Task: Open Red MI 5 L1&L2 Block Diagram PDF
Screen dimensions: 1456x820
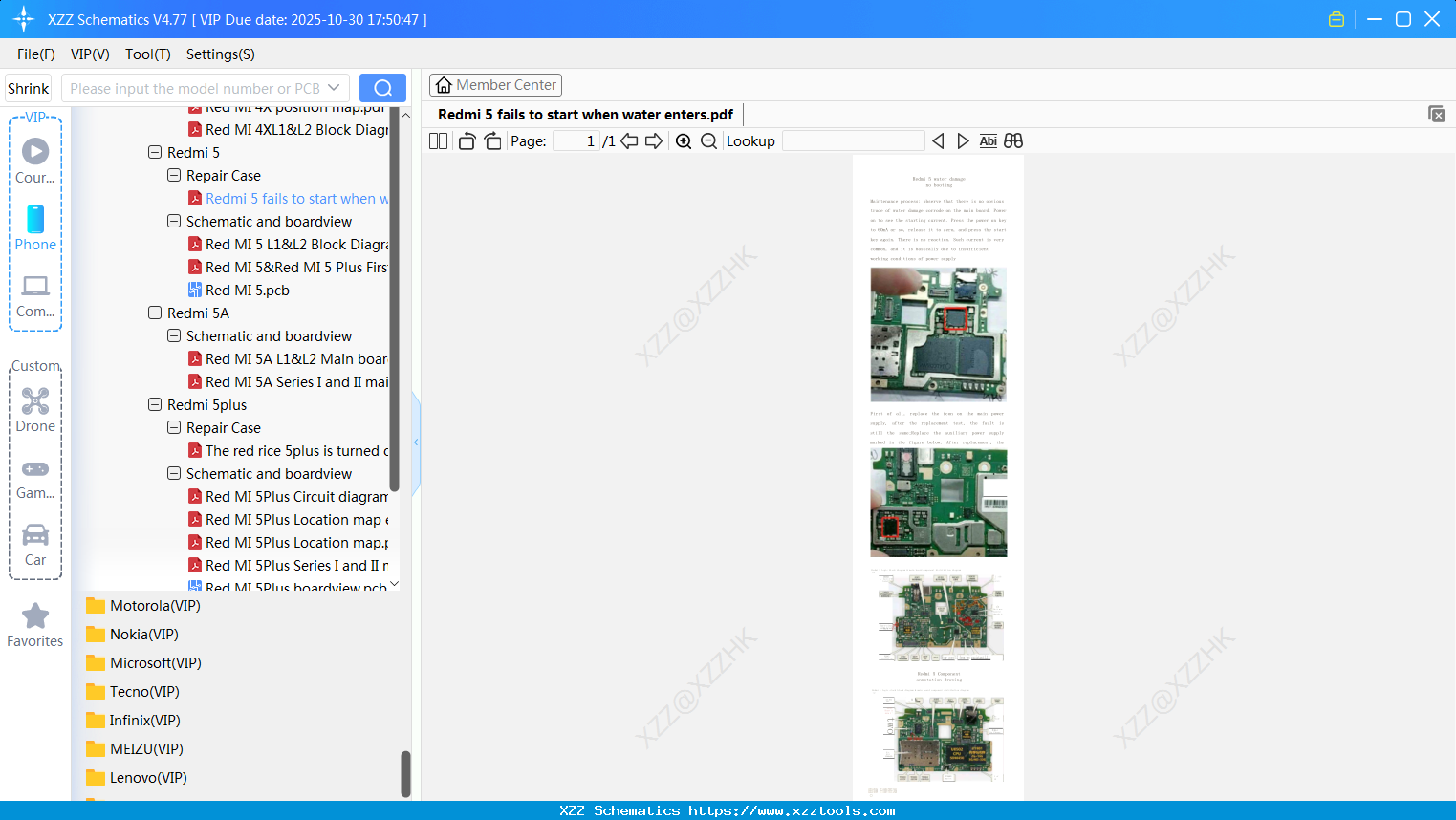Action: (x=289, y=245)
